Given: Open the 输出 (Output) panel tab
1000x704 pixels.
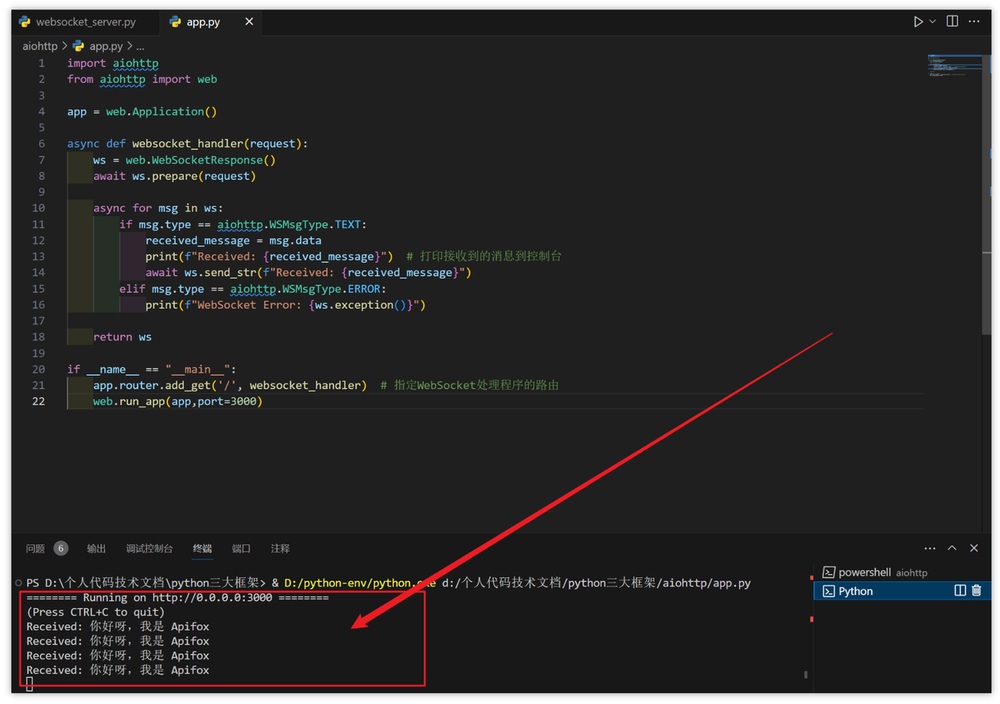Looking at the screenshot, I should [95, 548].
